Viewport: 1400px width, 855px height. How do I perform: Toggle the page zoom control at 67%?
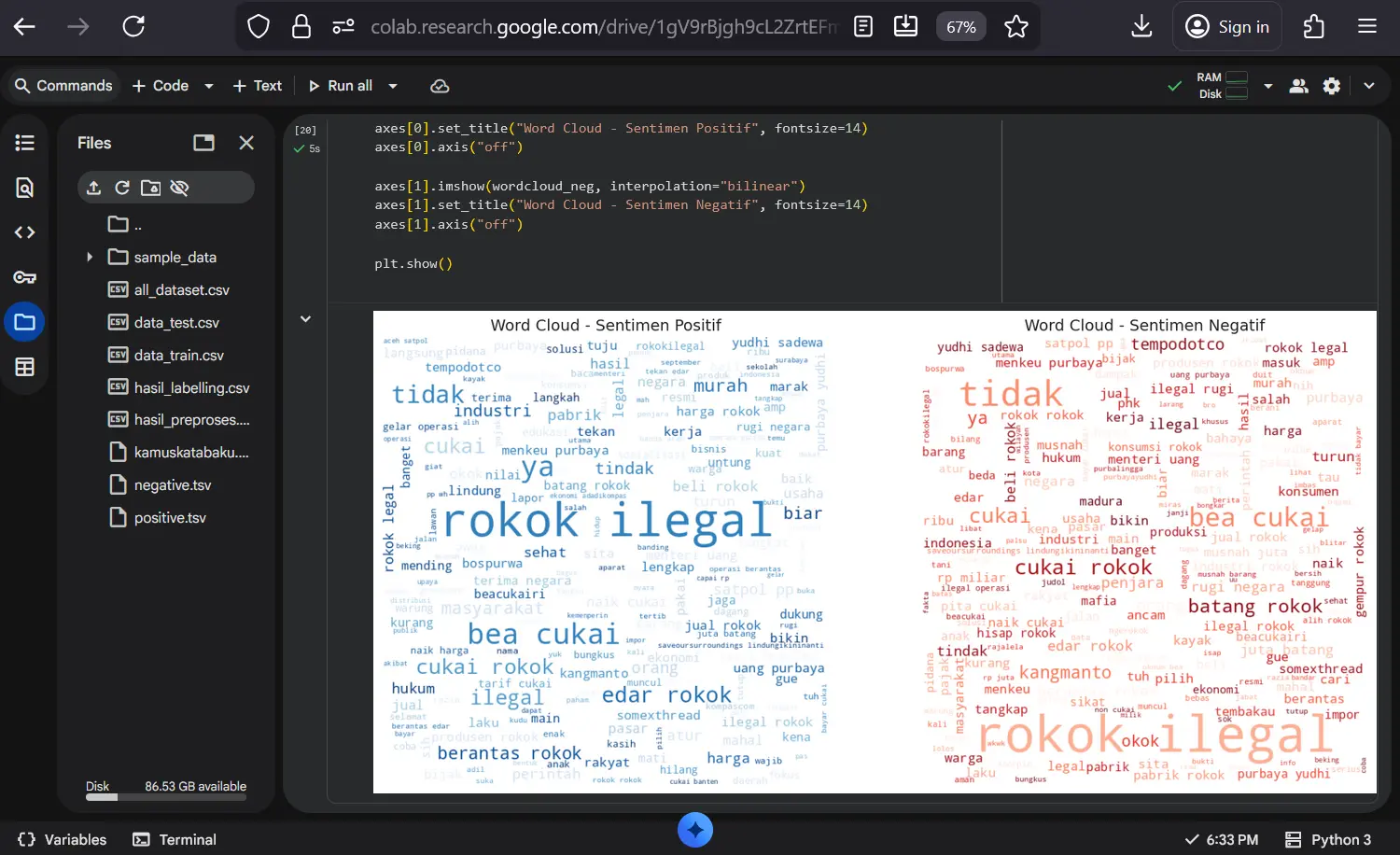[x=960, y=26]
